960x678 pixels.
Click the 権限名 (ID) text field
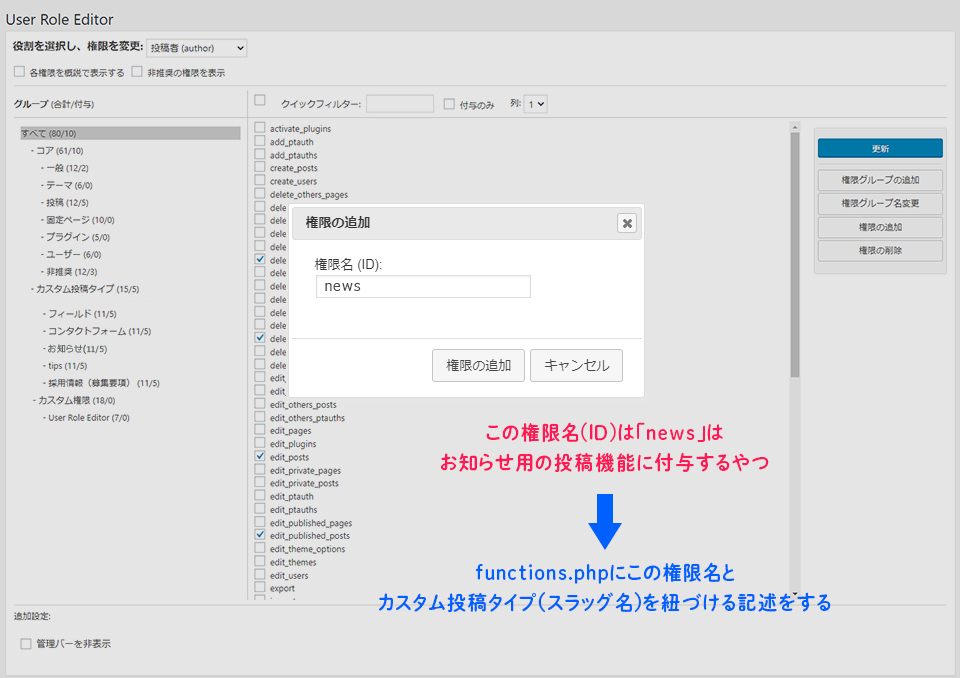click(x=423, y=287)
